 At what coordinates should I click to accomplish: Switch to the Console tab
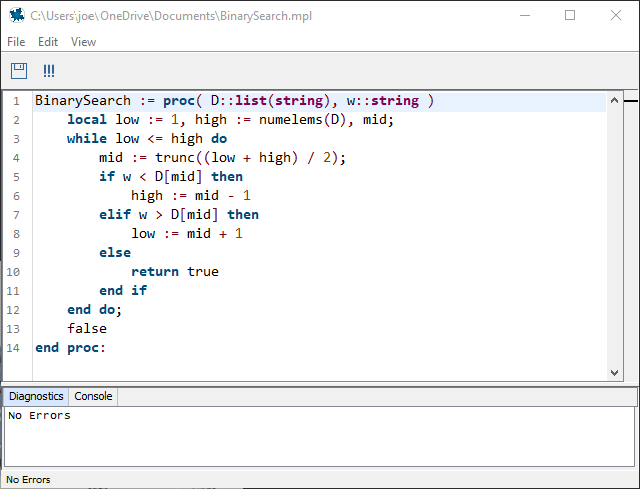tap(93, 396)
